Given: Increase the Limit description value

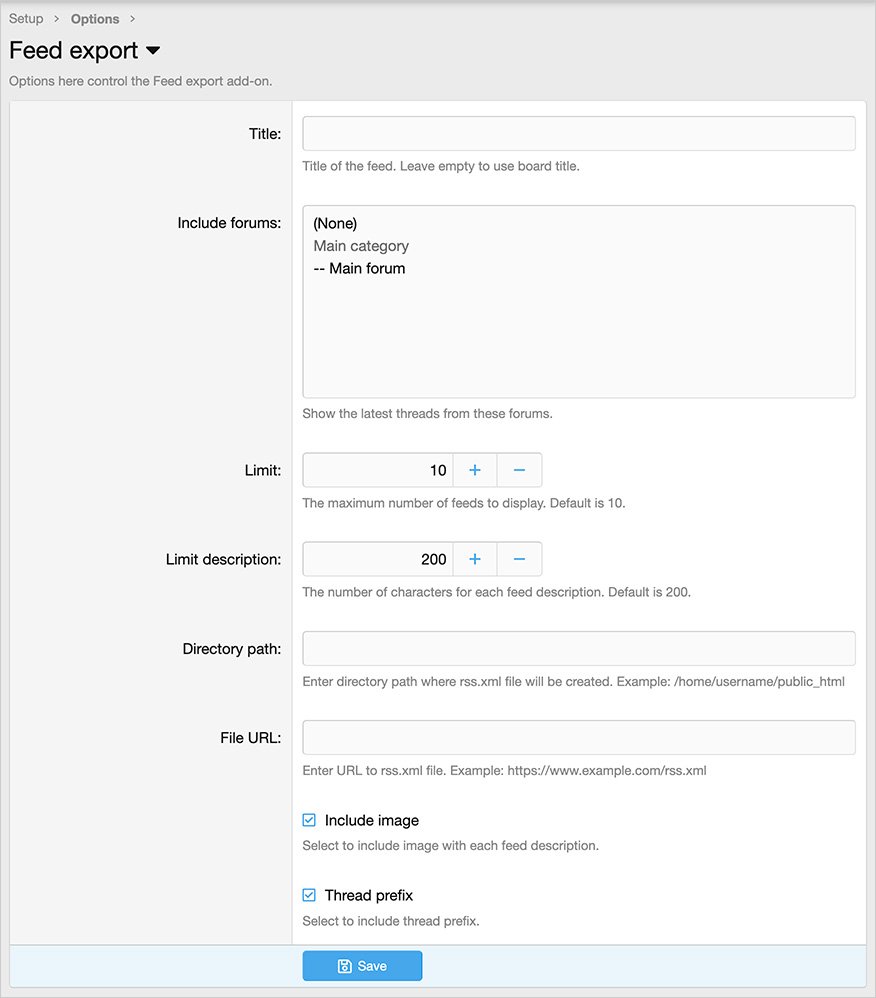Looking at the screenshot, I should pos(475,559).
